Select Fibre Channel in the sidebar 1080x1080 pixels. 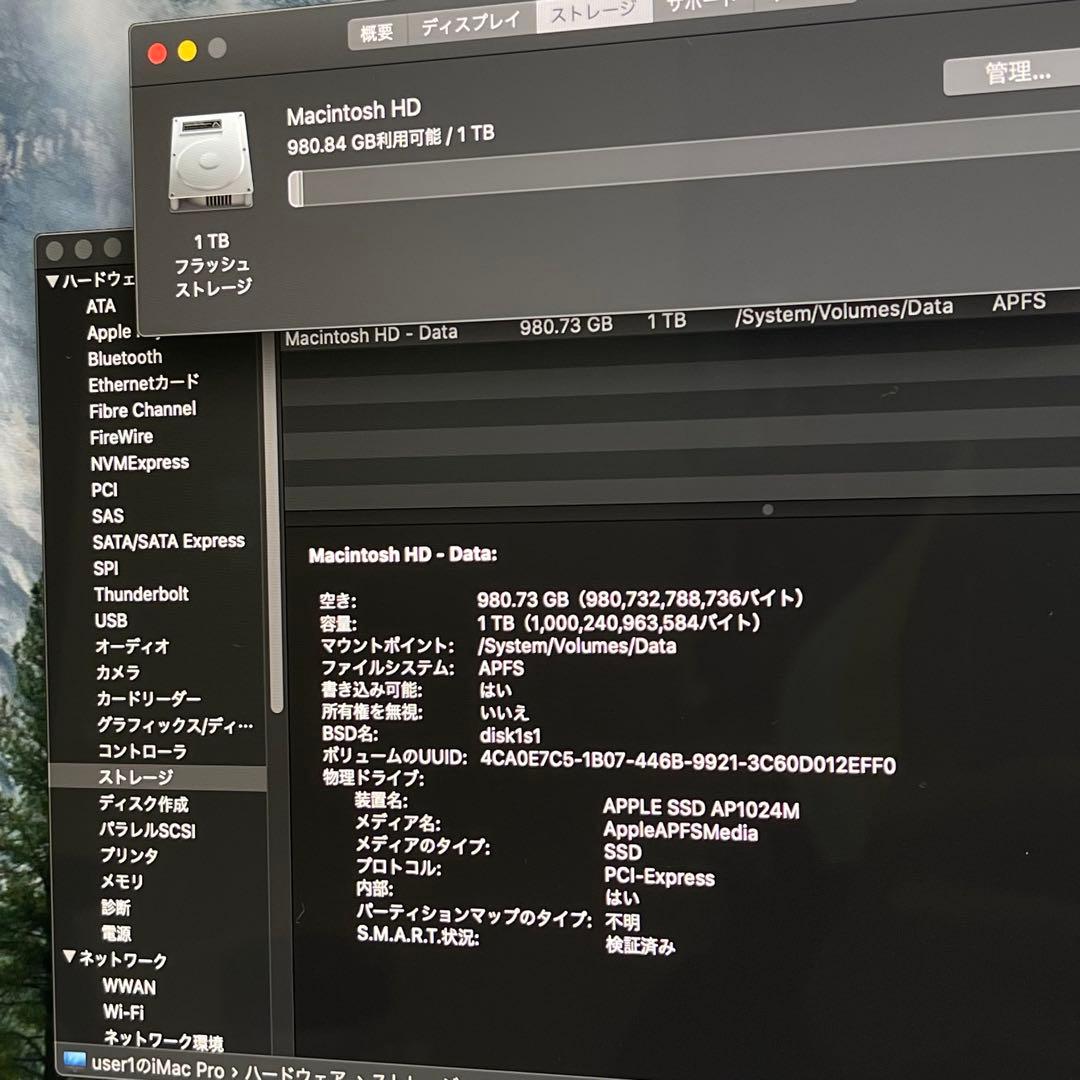[x=143, y=410]
